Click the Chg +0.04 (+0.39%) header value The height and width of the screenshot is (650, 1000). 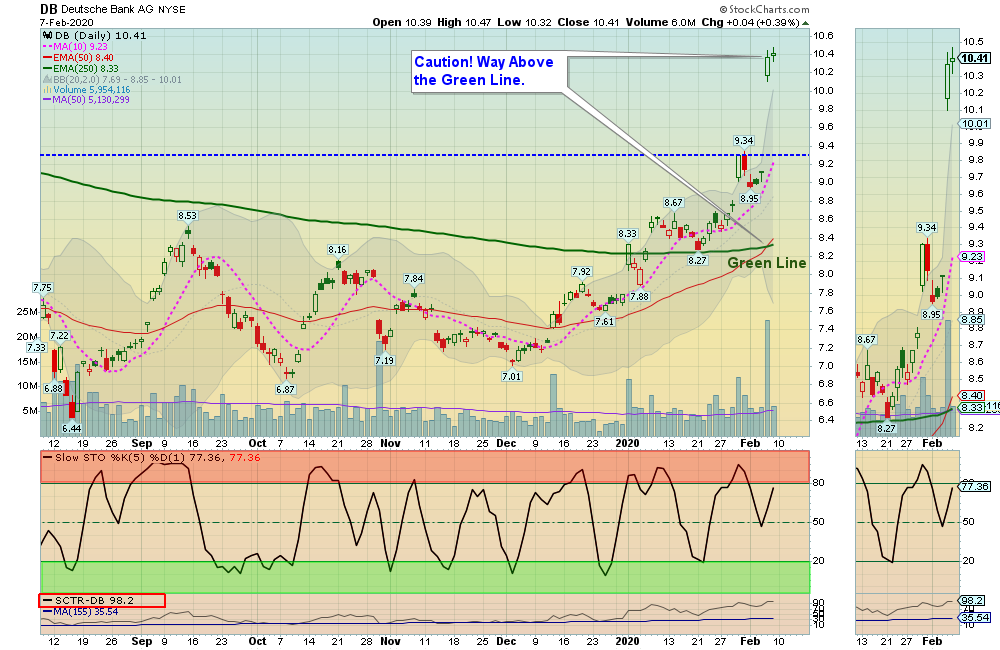pos(750,22)
